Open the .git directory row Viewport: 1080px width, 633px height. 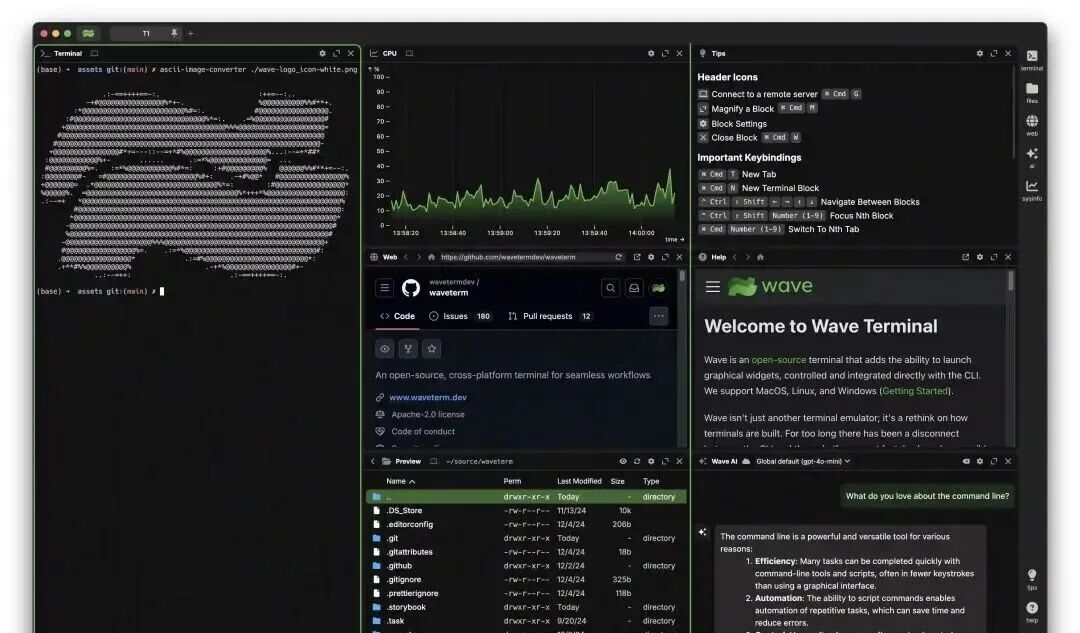(526, 538)
